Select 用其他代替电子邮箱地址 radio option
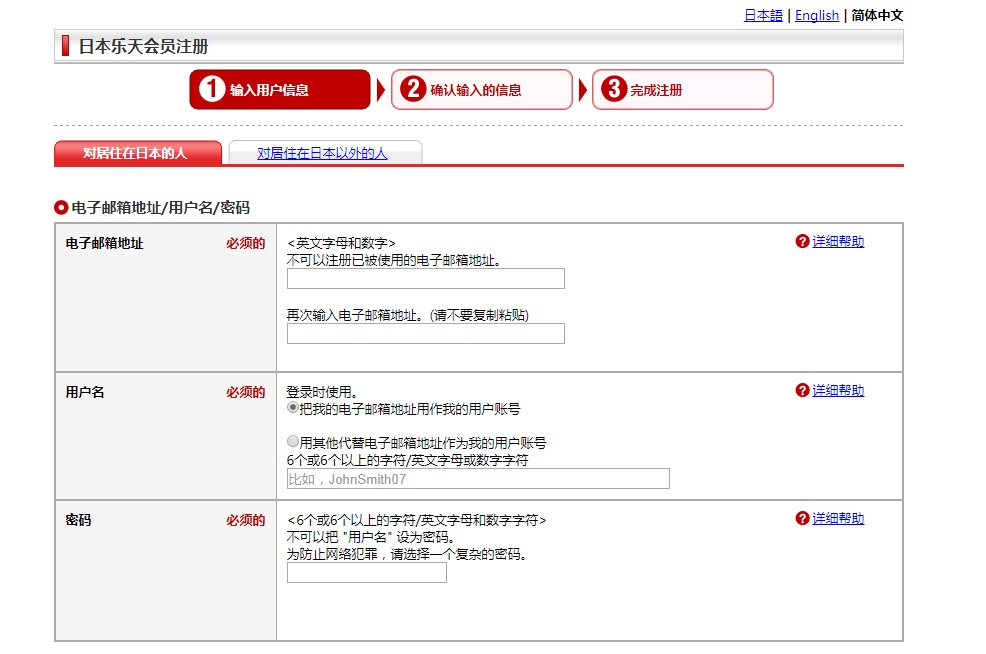 click(293, 442)
